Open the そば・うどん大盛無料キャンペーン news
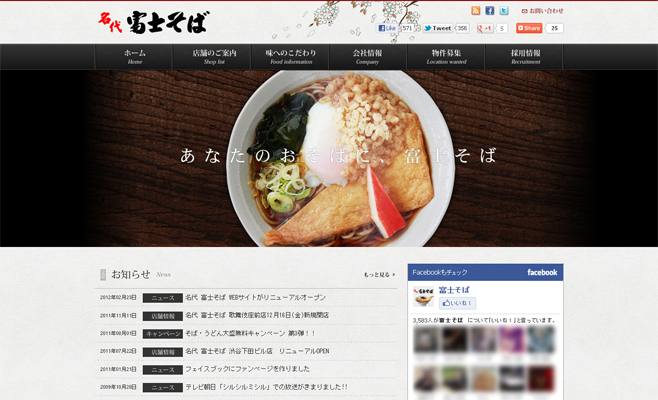The width and height of the screenshot is (658, 400). pos(250,333)
